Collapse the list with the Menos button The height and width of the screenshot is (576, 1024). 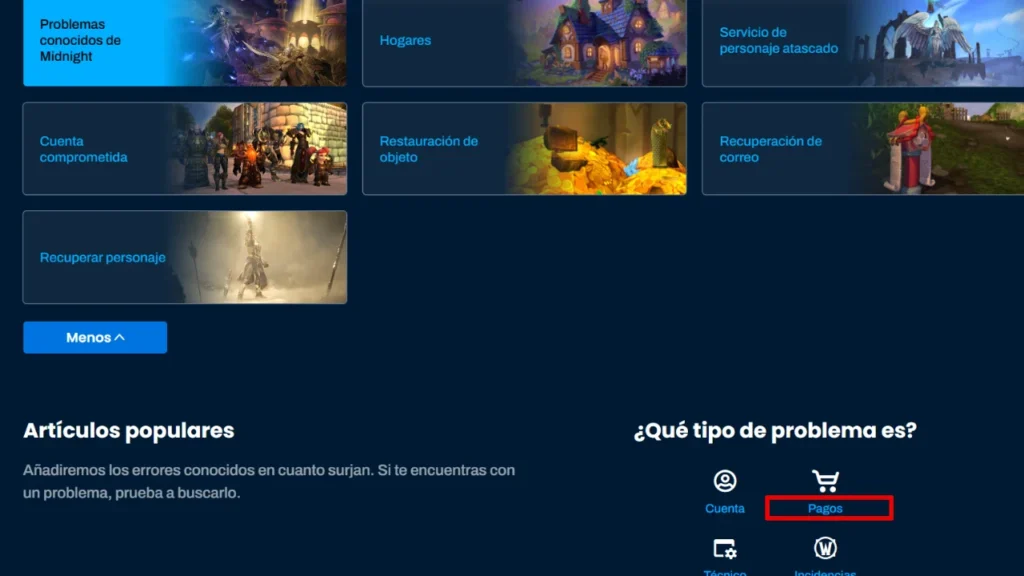[x=95, y=338]
